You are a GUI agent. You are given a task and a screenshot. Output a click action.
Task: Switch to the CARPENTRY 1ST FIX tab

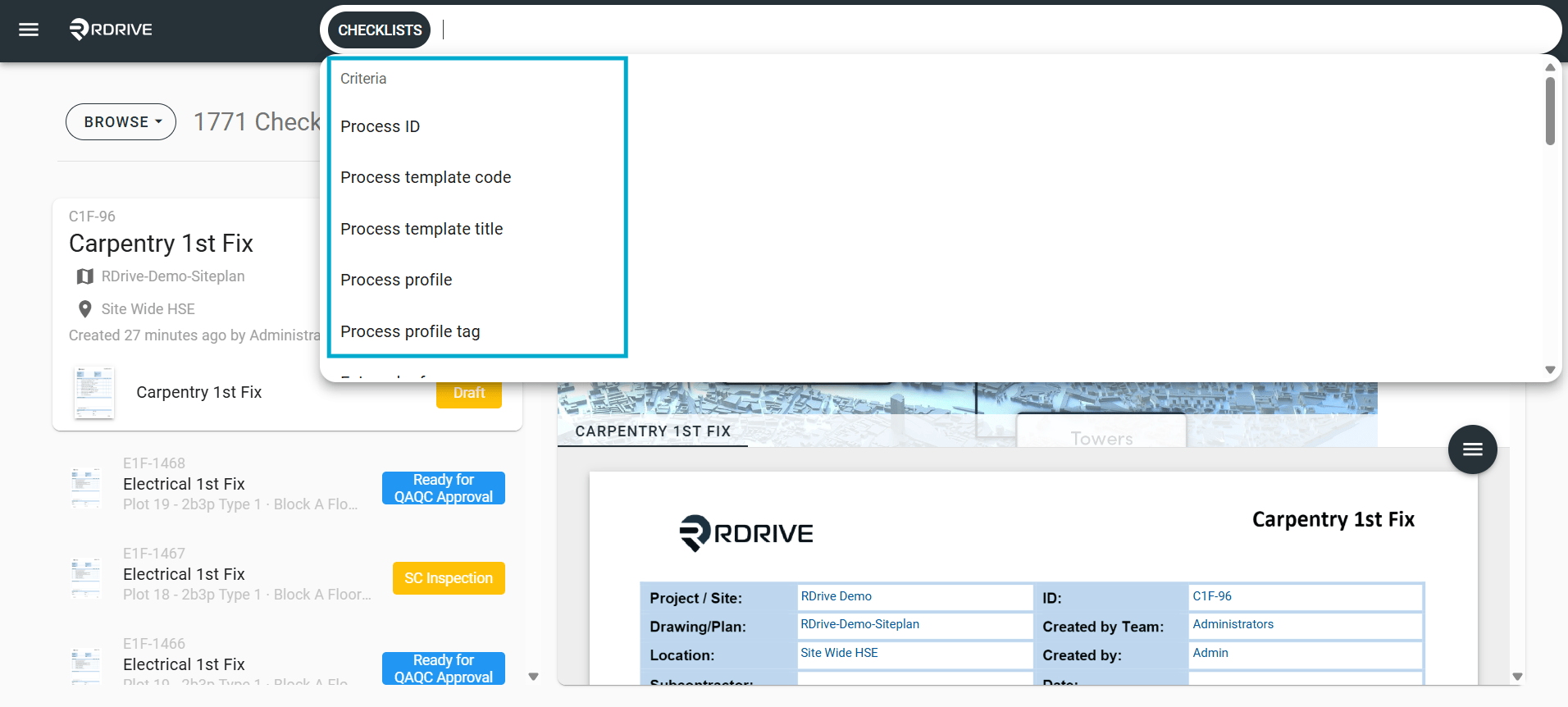pyautogui.click(x=653, y=431)
